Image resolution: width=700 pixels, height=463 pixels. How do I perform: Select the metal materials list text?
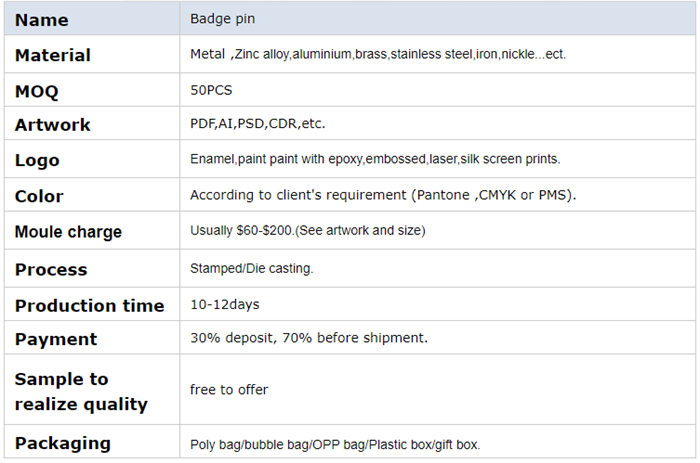click(377, 54)
